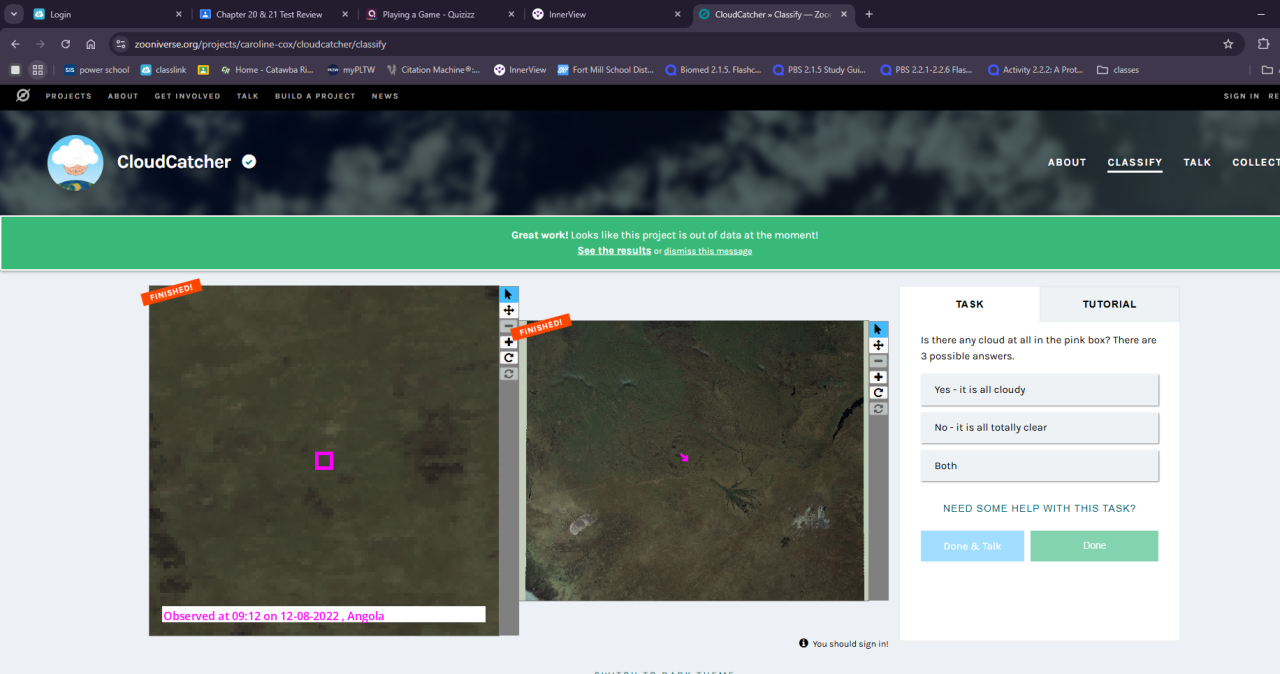This screenshot has height=674, width=1280.
Task: Switch to the Task tab
Action: click(969, 304)
